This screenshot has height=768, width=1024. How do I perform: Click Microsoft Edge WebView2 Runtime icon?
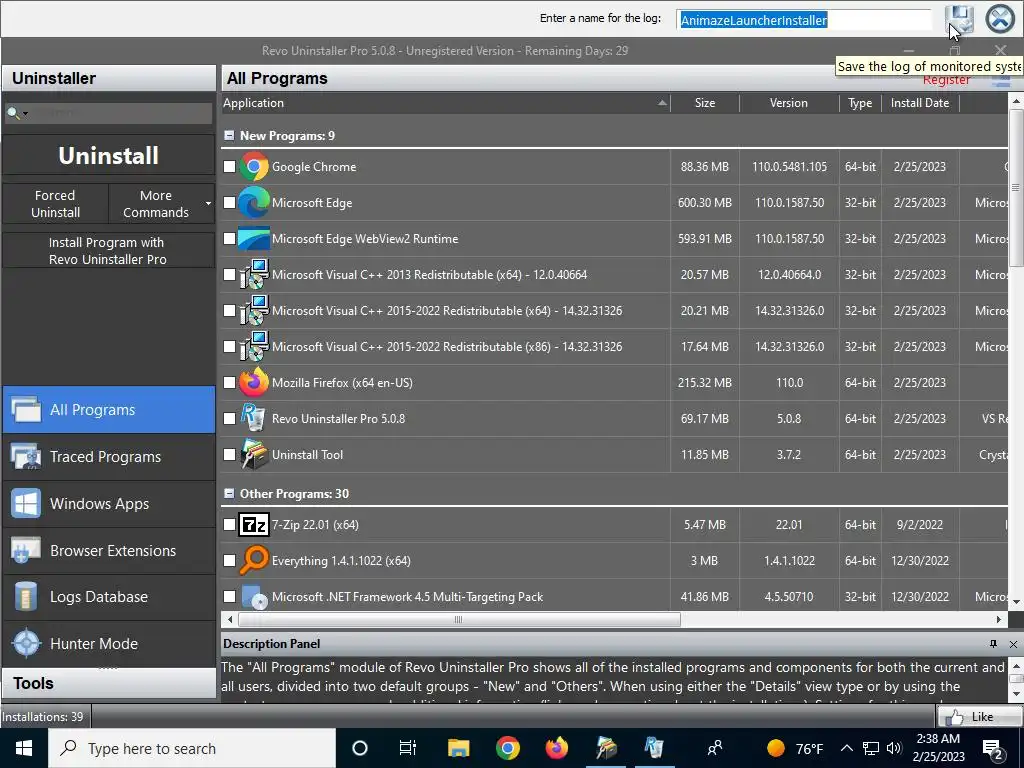click(253, 238)
